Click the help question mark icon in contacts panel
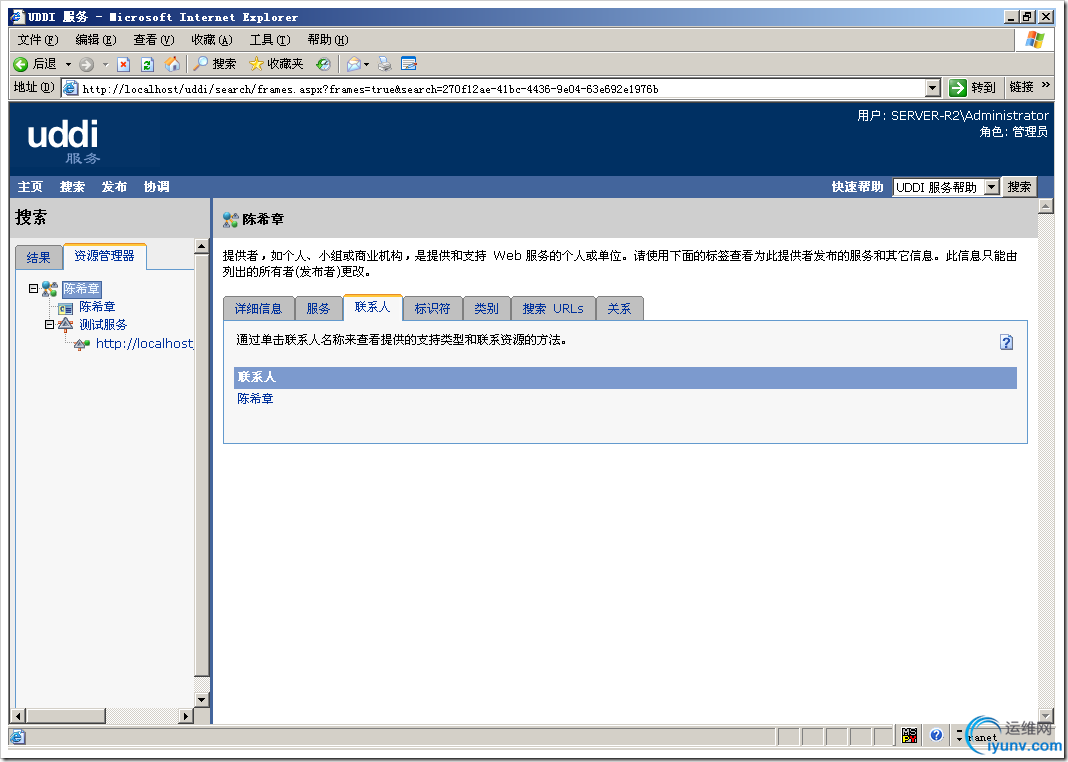Viewport: 1068px width, 762px height. (x=1006, y=342)
